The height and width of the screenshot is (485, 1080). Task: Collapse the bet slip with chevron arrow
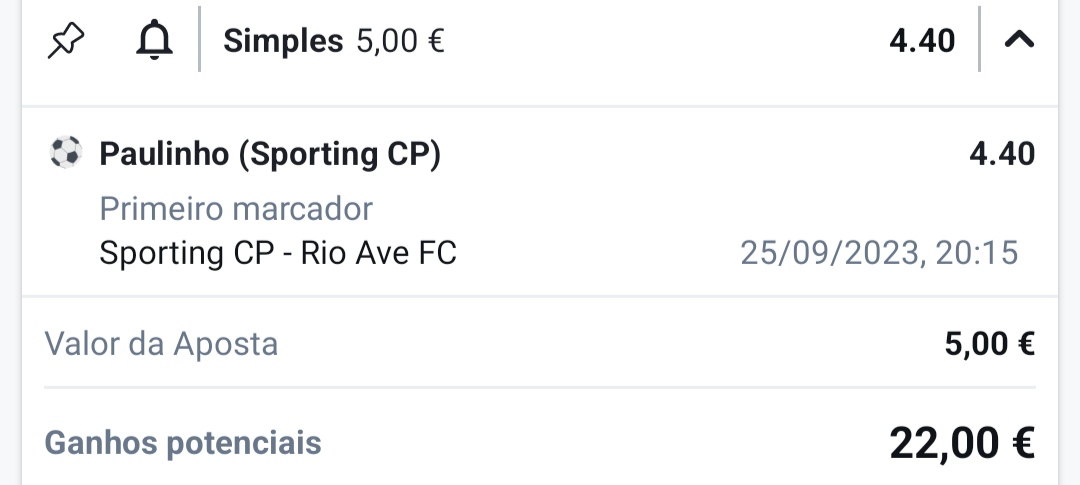click(1019, 40)
